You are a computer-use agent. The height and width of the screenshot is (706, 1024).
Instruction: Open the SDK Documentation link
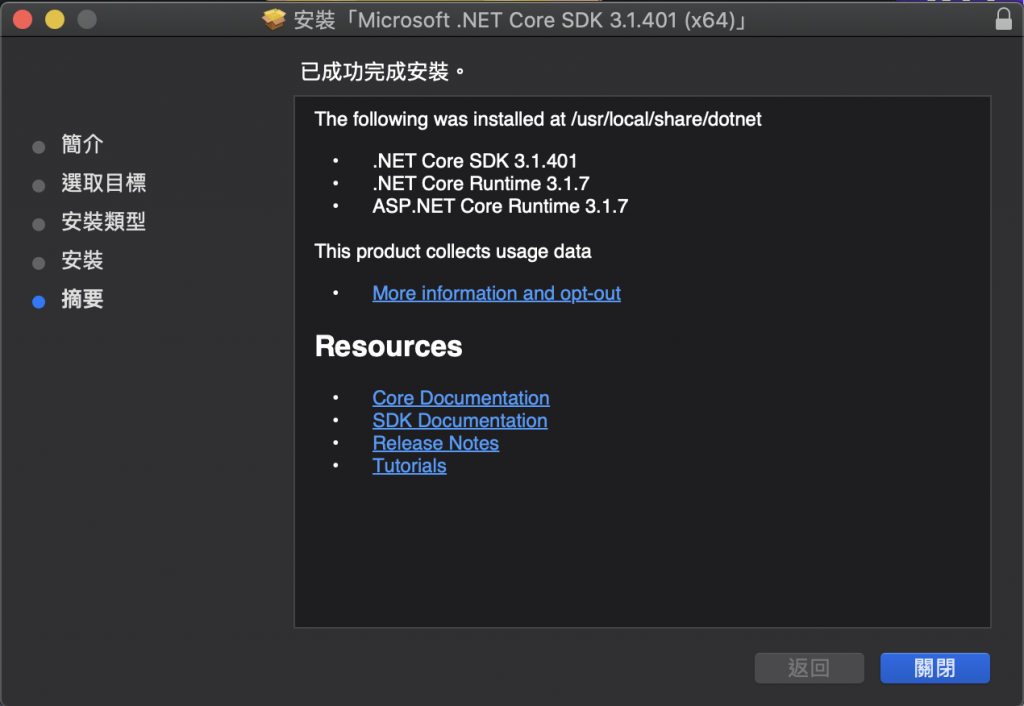click(460, 421)
